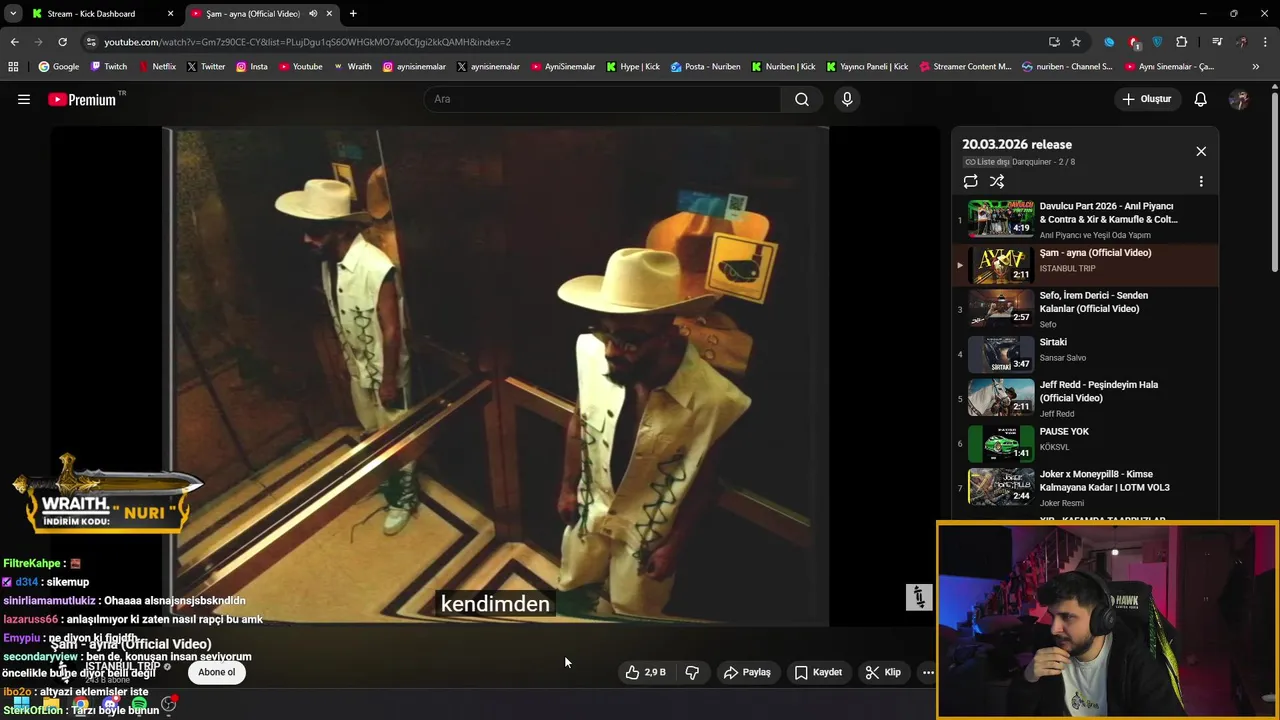1280x720 pixels.
Task: Open a new browser tab
Action: pyautogui.click(x=353, y=14)
